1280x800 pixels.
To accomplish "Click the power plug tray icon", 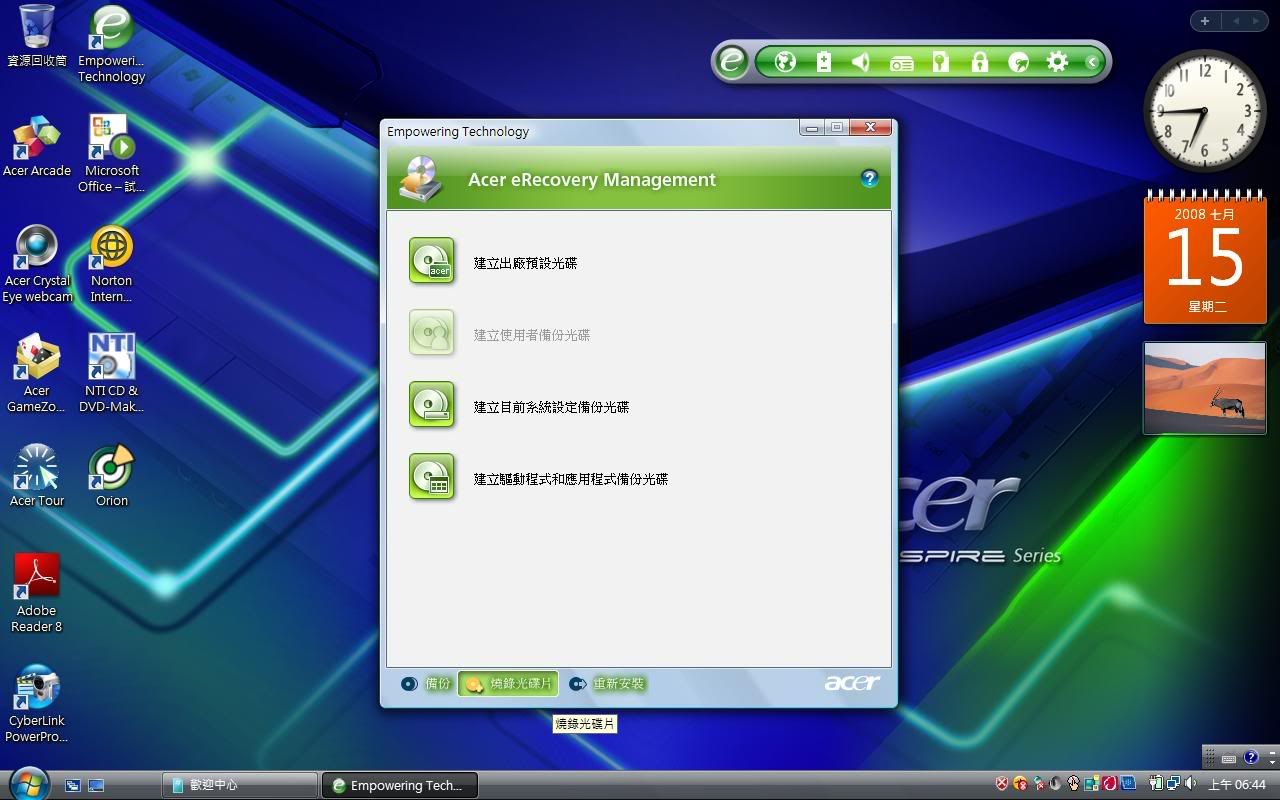I will pos(1156,784).
